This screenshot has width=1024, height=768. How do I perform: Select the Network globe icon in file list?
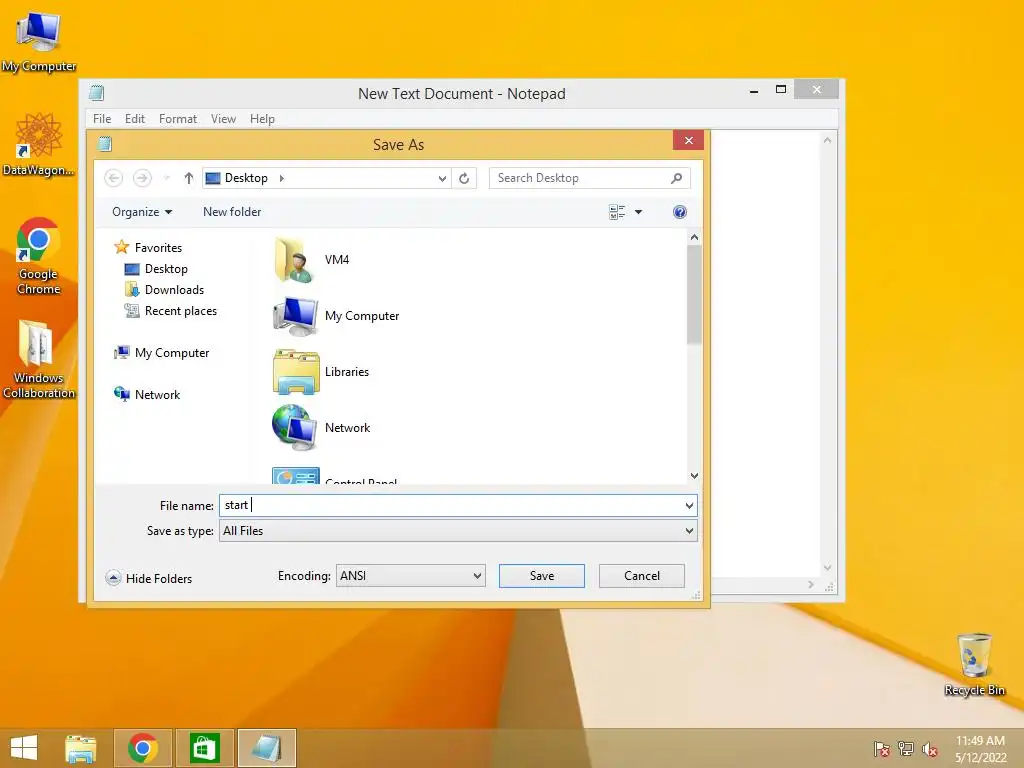pyautogui.click(x=295, y=428)
